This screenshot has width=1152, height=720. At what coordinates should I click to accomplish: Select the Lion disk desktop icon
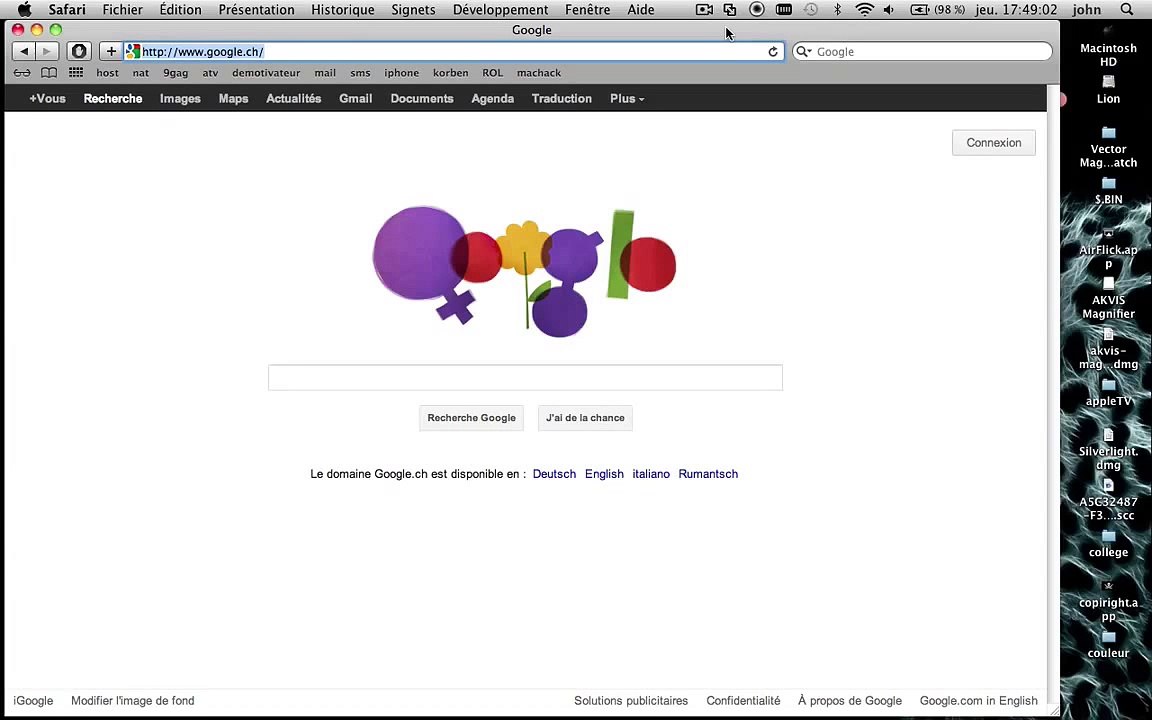pos(1109,90)
